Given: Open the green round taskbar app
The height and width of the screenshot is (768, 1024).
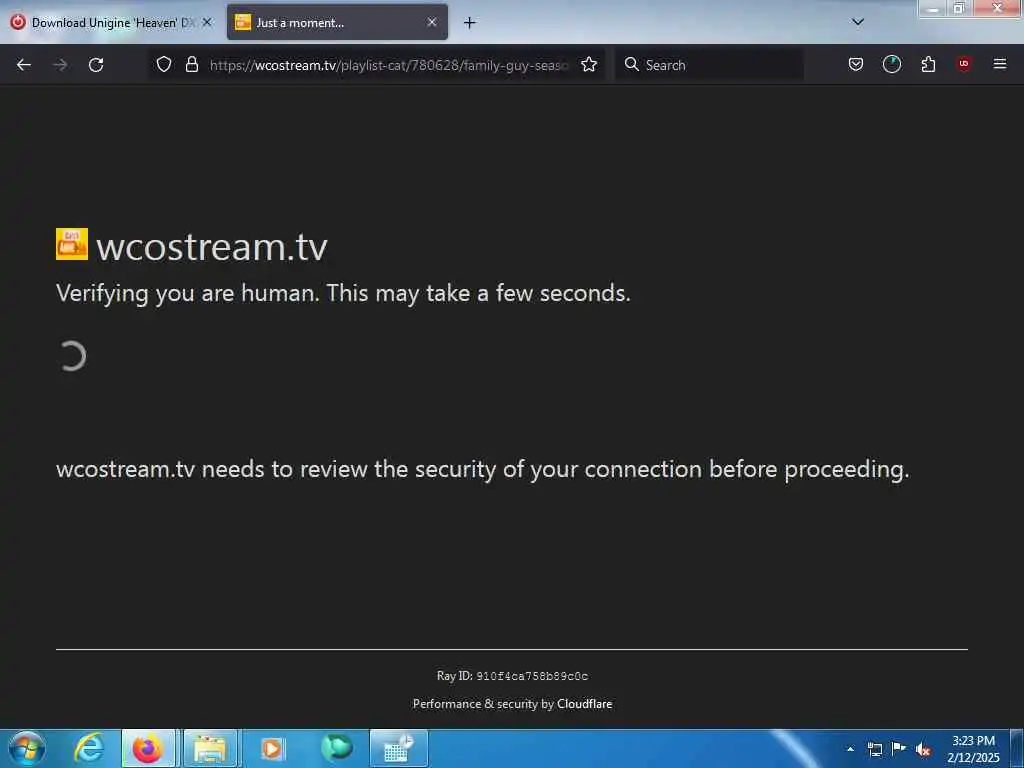Looking at the screenshot, I should click(336, 748).
